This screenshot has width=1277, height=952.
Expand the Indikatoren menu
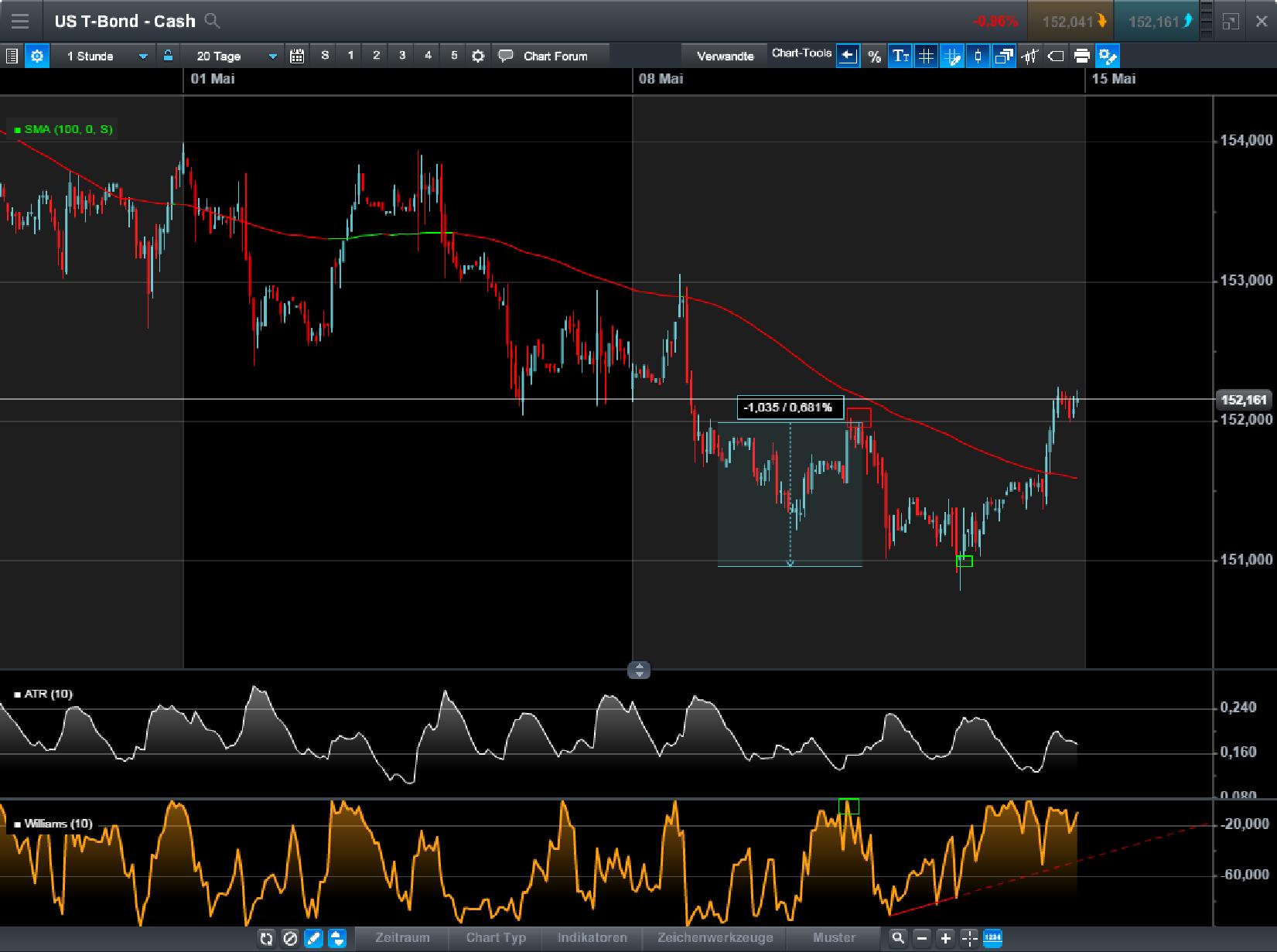(x=592, y=937)
